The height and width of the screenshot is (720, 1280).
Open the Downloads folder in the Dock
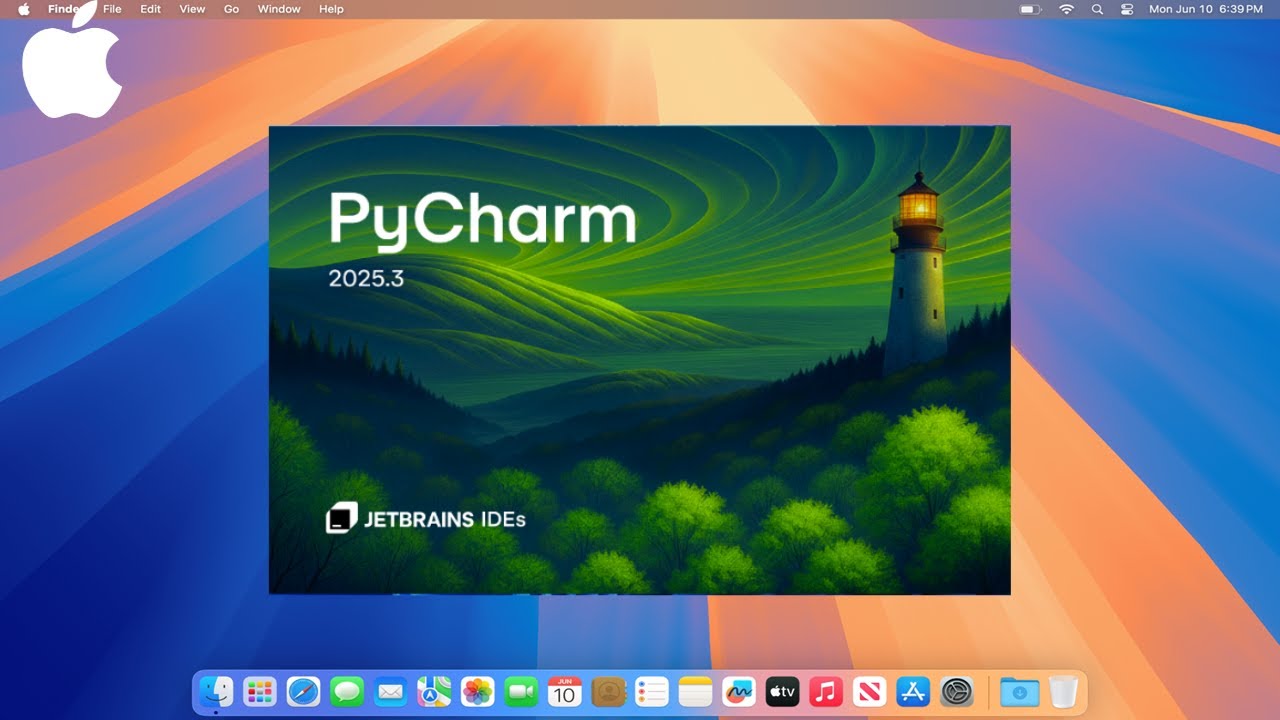[x=1020, y=691]
